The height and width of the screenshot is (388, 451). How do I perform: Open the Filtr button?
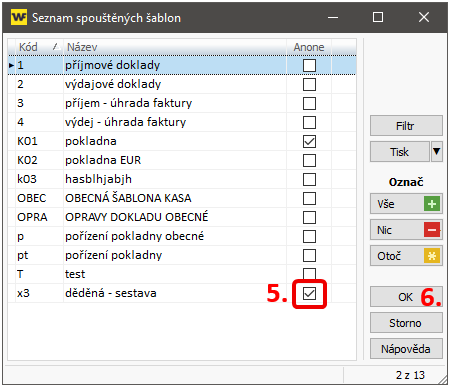pos(406,126)
